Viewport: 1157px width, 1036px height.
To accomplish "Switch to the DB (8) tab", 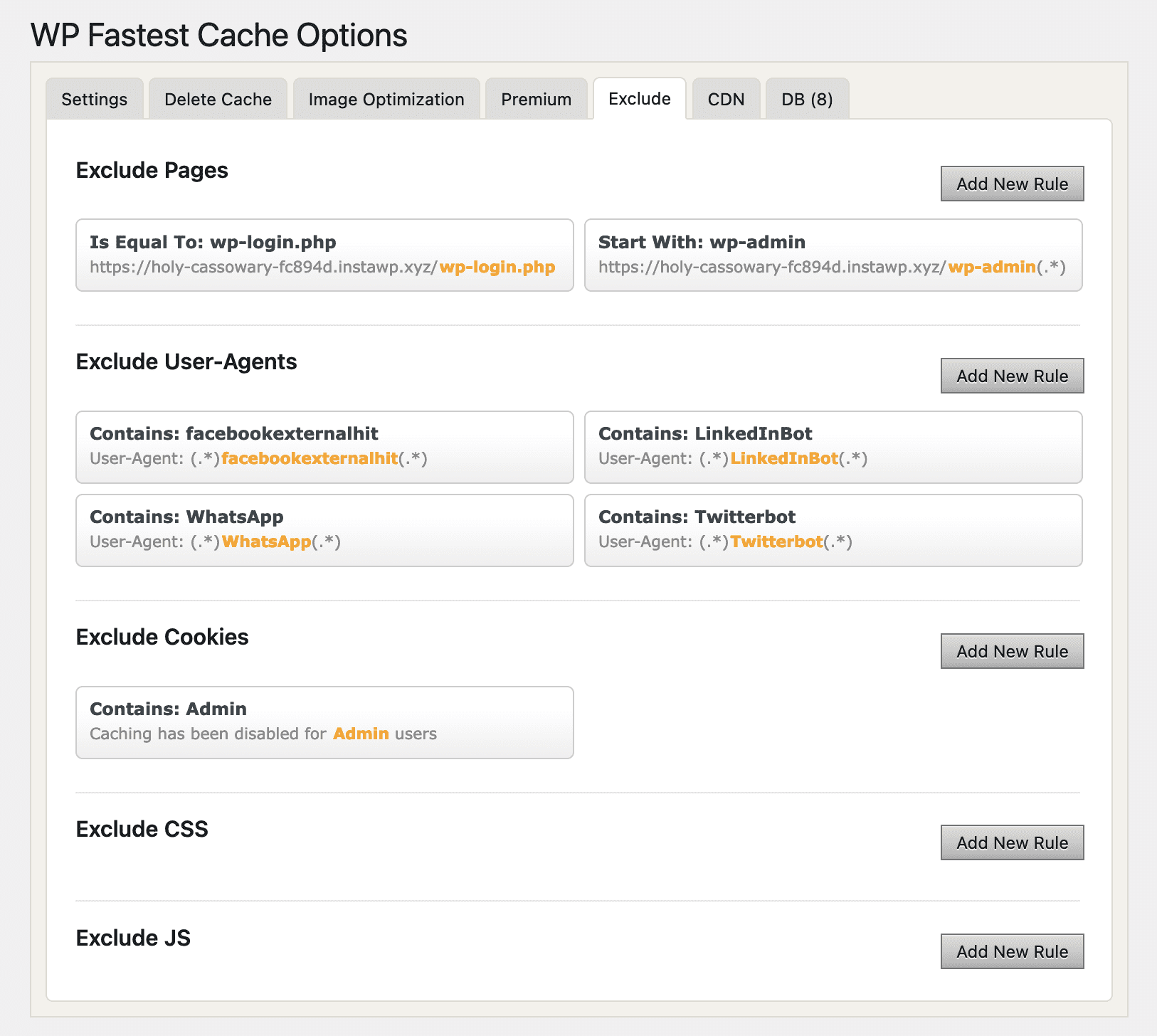I will [807, 99].
